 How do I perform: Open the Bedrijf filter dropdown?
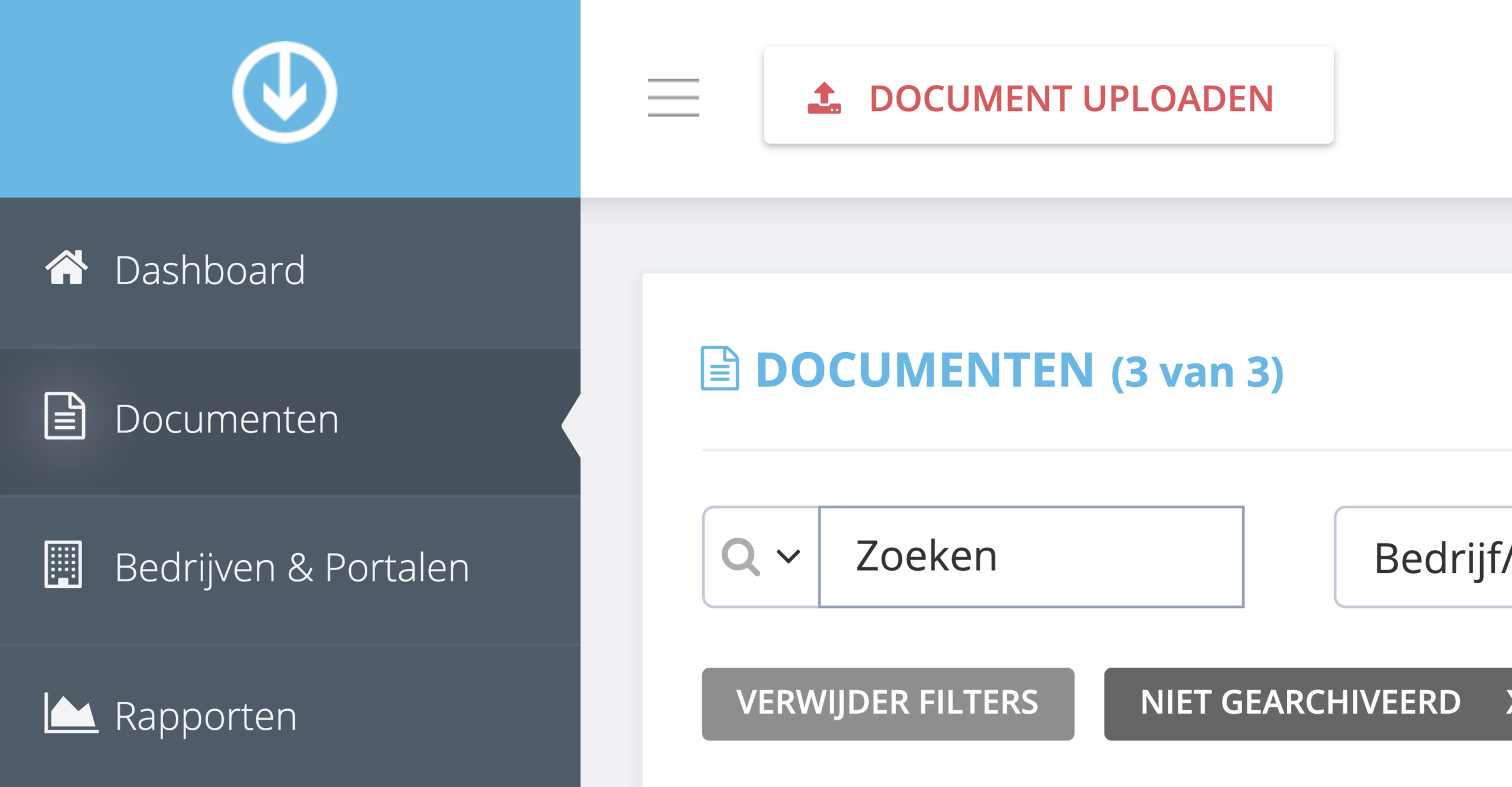1423,557
